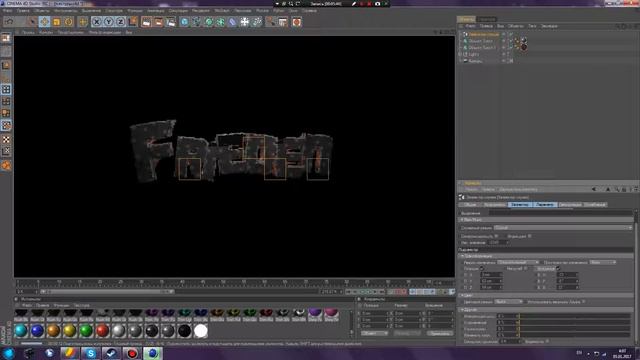
Task: Click orange material tag on second object row
Action: (x=517, y=41)
